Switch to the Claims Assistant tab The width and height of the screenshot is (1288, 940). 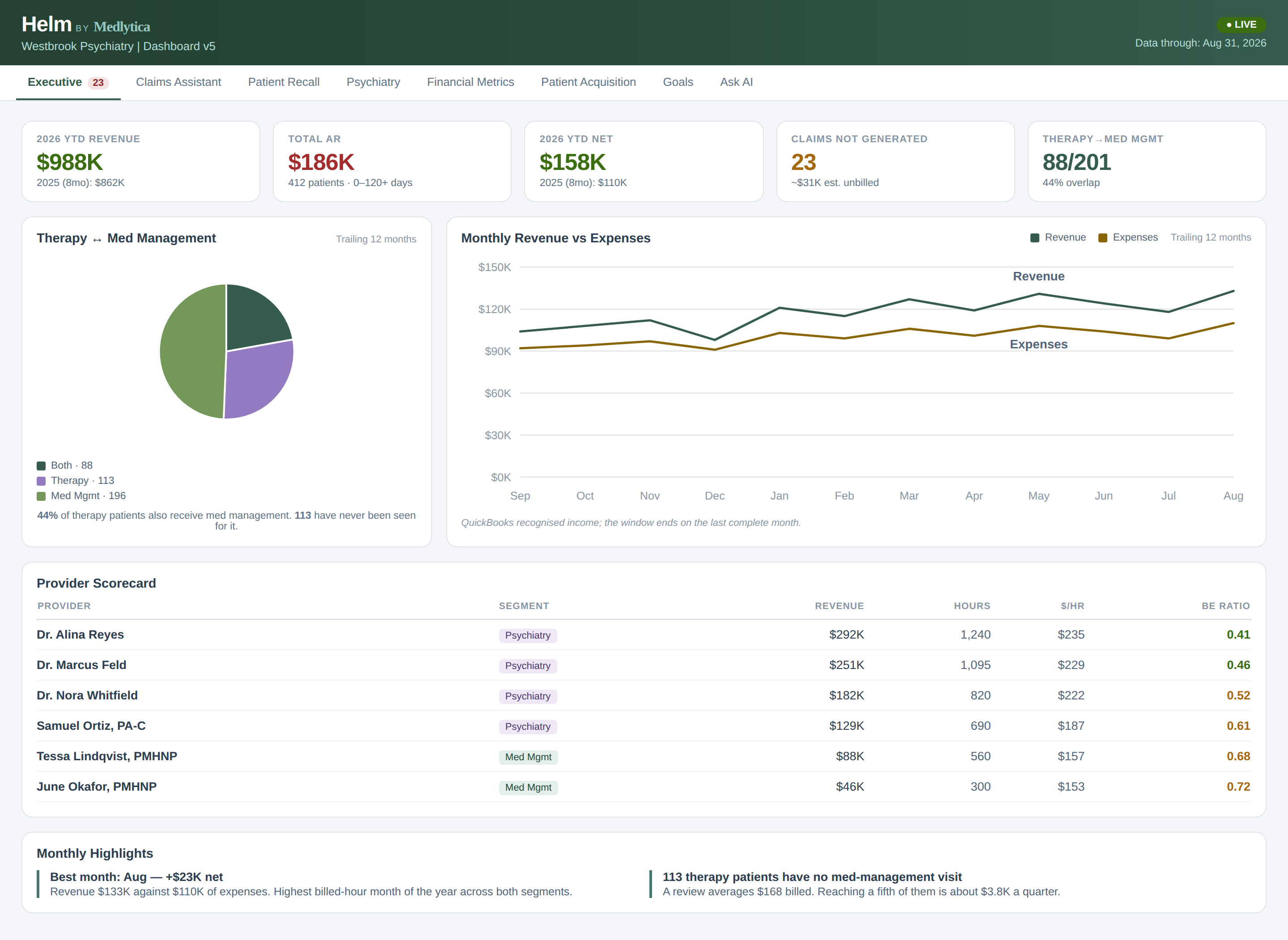coord(178,82)
